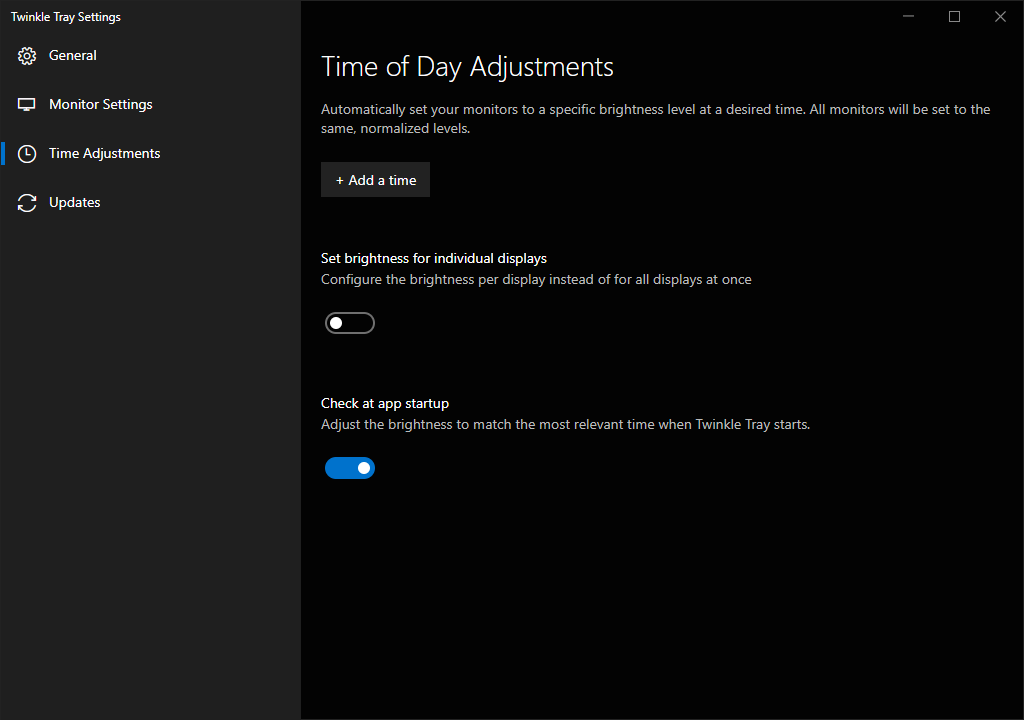Click the Configure the brightness per display text
The width and height of the screenshot is (1024, 720).
(536, 280)
